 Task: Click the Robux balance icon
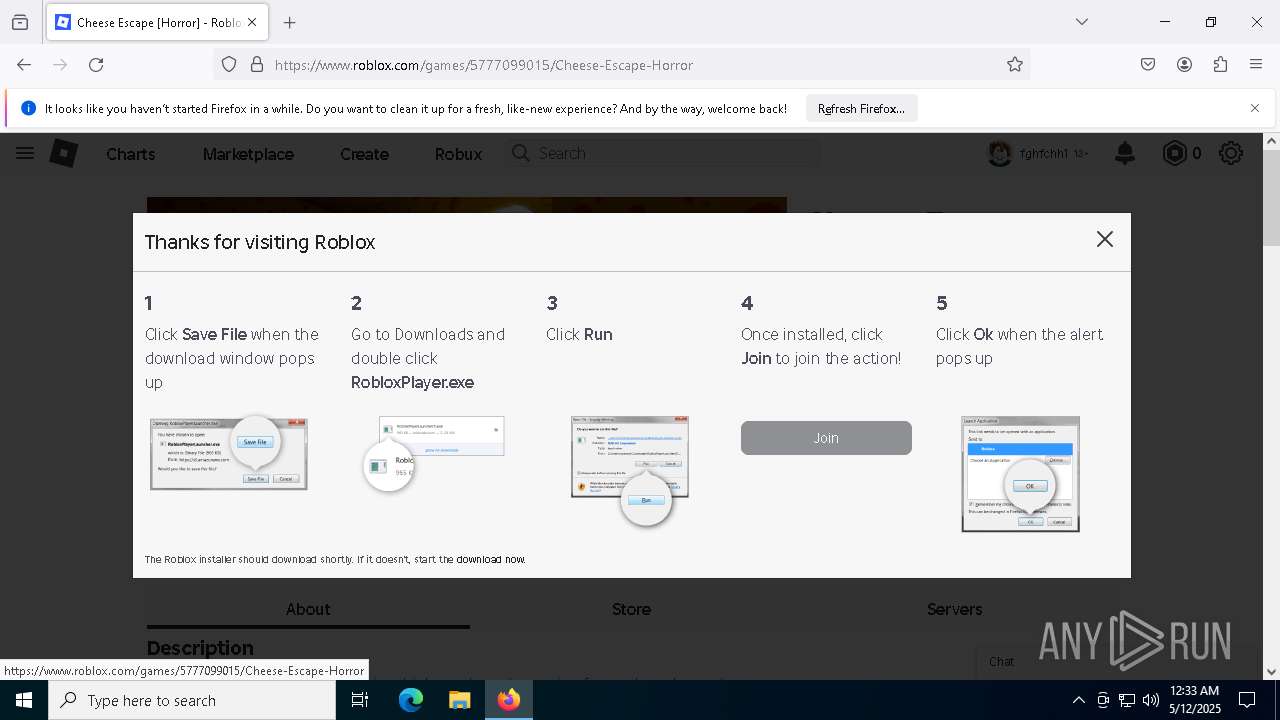pyautogui.click(x=1175, y=153)
